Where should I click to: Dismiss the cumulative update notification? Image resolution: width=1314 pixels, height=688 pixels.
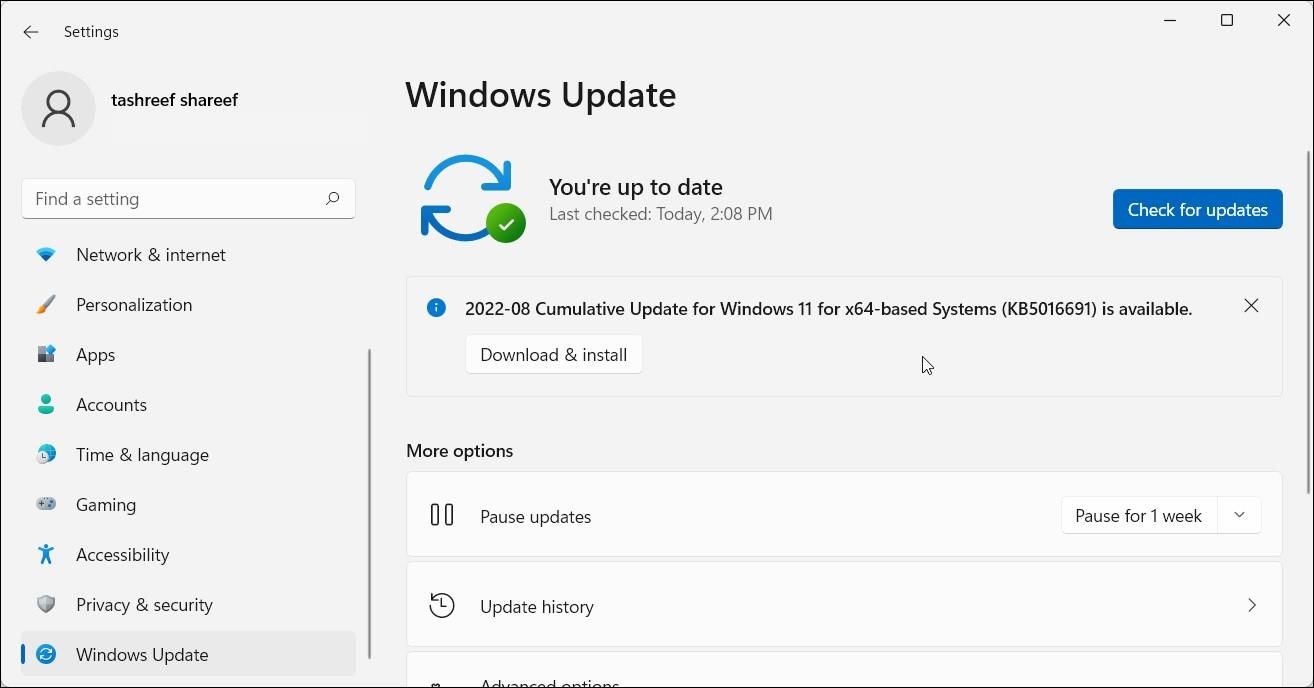click(1251, 306)
